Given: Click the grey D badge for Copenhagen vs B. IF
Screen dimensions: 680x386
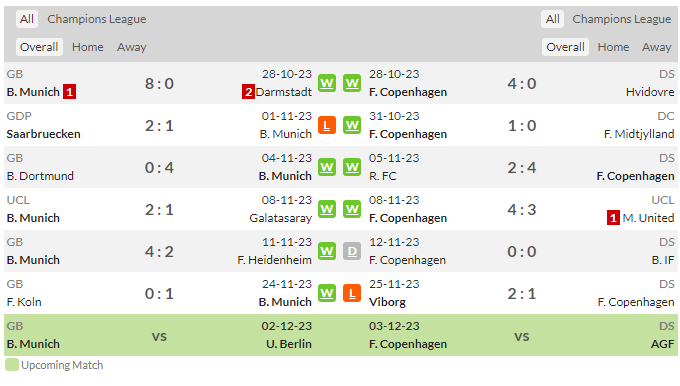Looking at the screenshot, I should click(x=352, y=251).
